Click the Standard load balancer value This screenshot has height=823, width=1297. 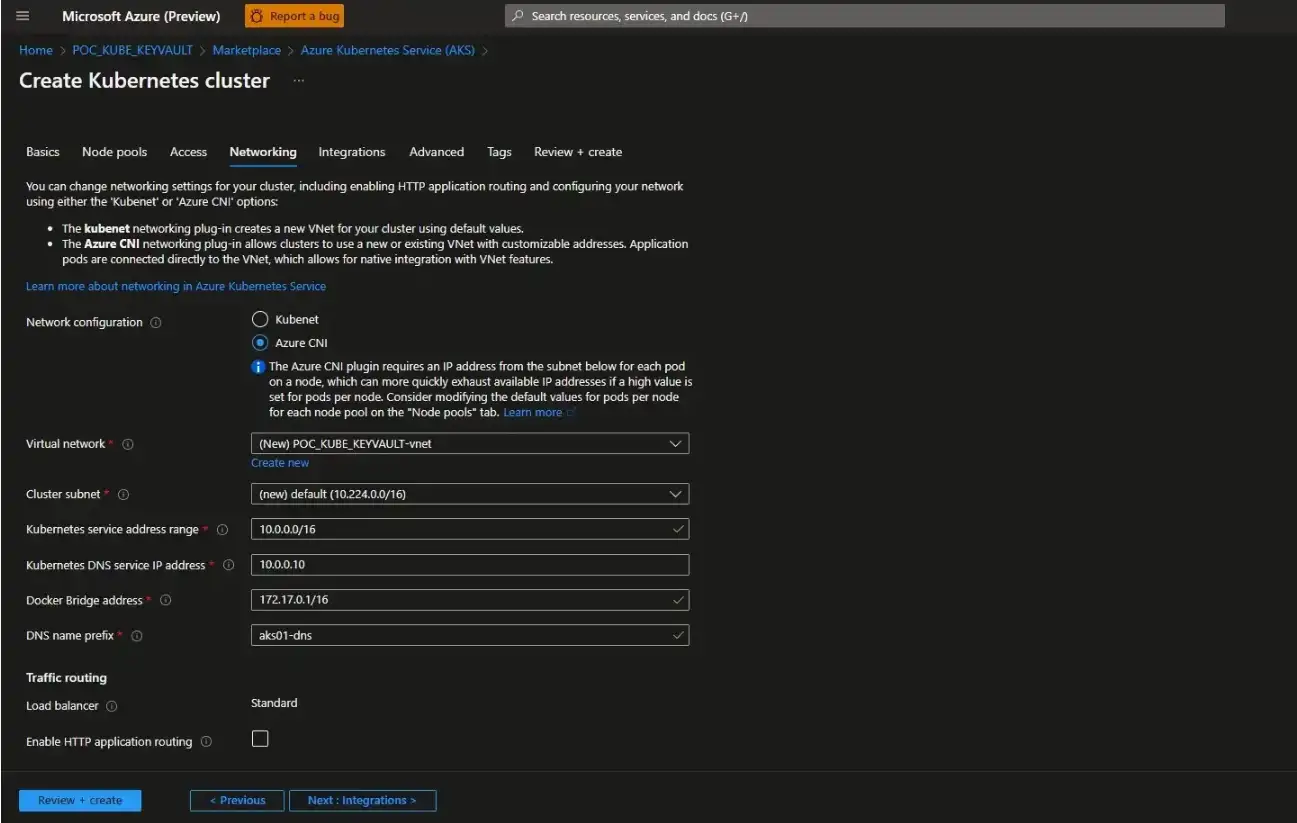click(x=274, y=703)
